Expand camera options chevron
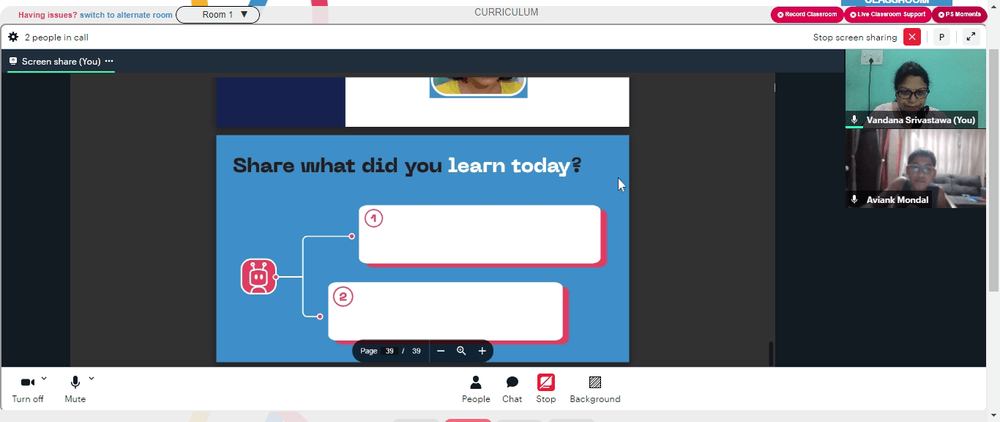Screen dimensions: 1000x422 (44, 379)
